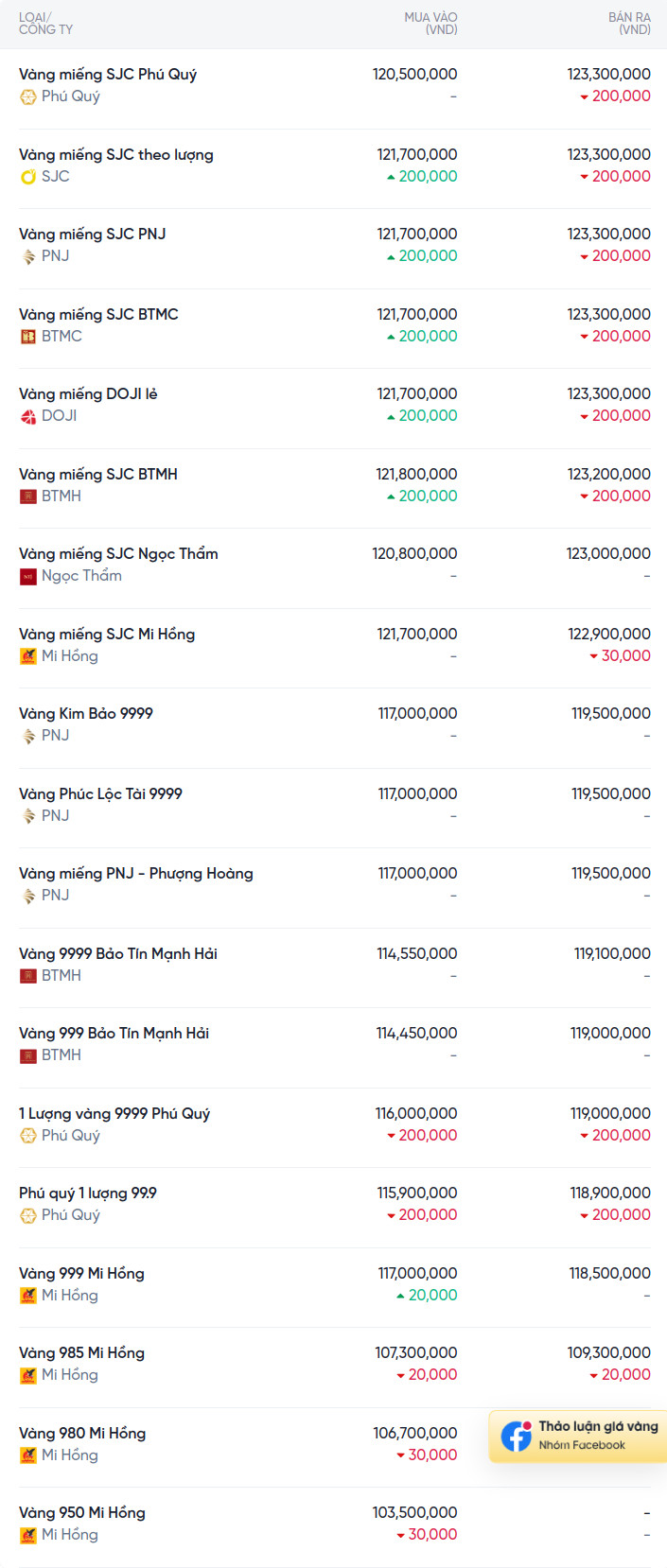Click the BTMH logo under Vàng miếng SJC BTMH

(28, 497)
